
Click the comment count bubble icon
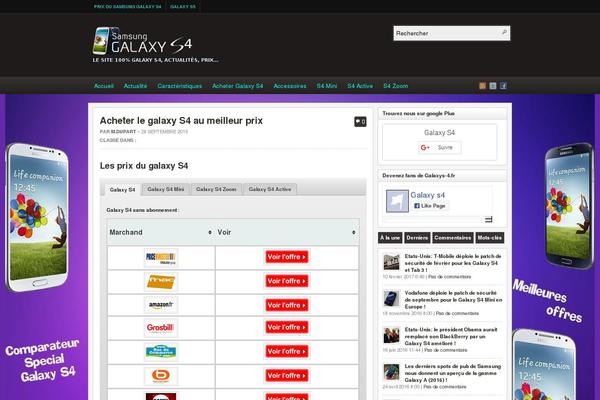360,122
